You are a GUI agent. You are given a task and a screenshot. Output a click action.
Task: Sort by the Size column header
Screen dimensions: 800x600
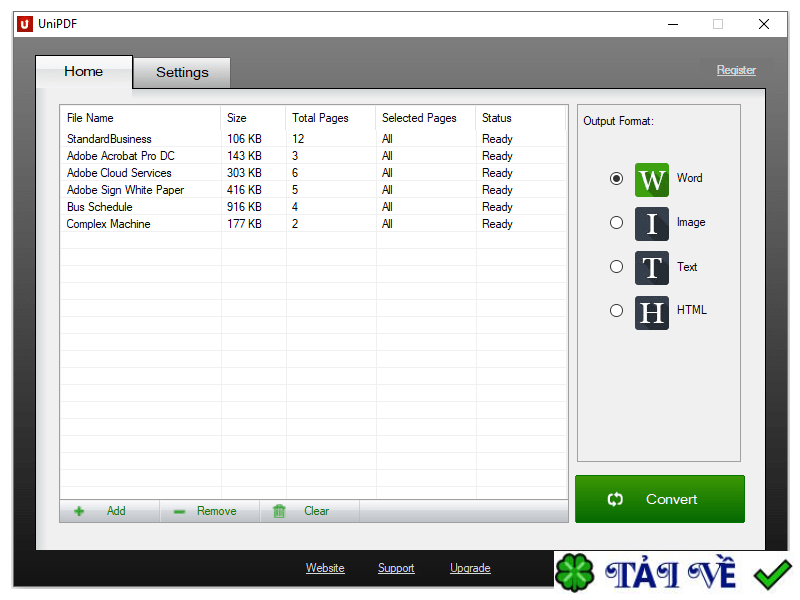point(254,118)
